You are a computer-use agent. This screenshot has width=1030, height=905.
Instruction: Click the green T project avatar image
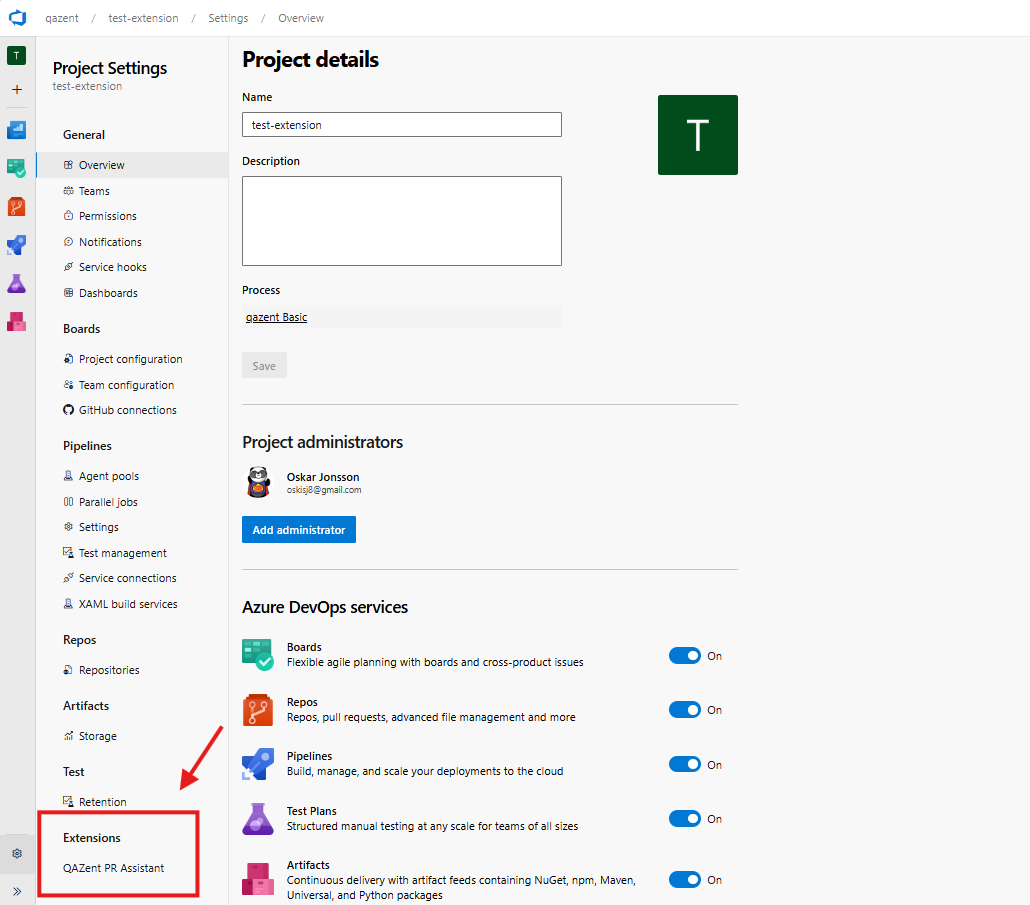698,135
